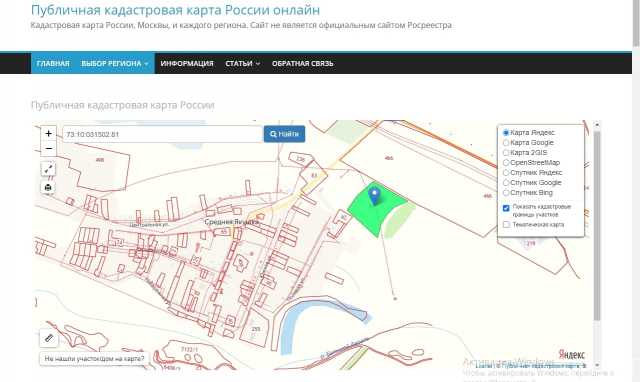
Task: Expand the Статьи dropdown menu
Action: [242, 64]
